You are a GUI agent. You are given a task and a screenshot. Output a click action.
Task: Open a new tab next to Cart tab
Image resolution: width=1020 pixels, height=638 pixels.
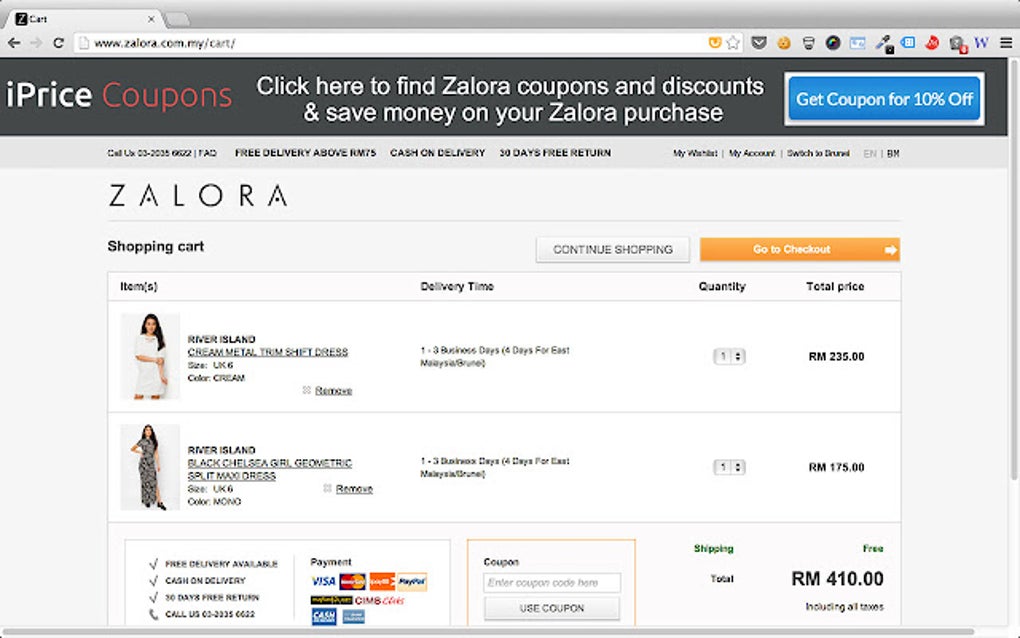pos(177,20)
